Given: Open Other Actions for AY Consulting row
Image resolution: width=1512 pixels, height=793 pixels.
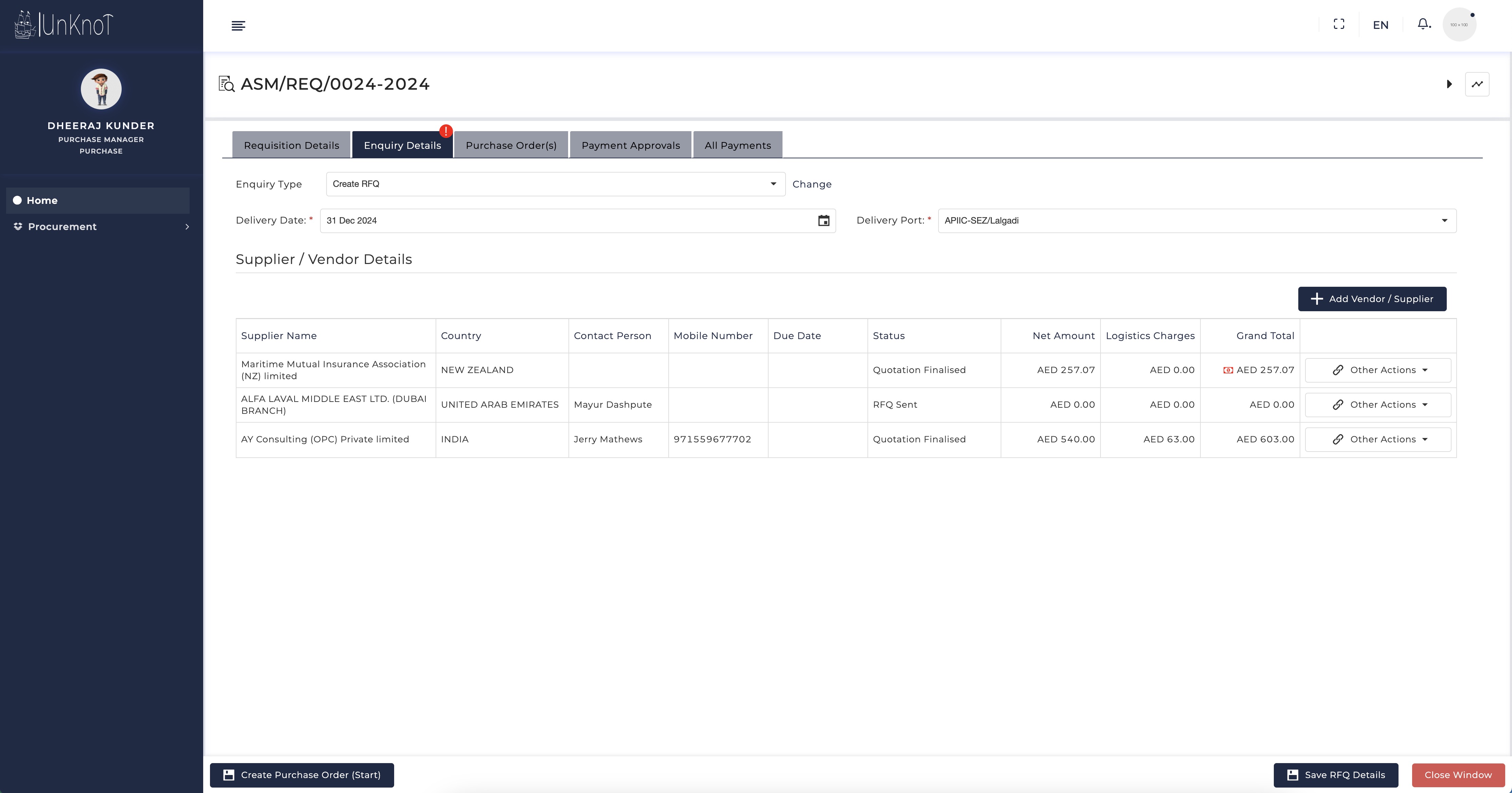Looking at the screenshot, I should [1377, 440].
